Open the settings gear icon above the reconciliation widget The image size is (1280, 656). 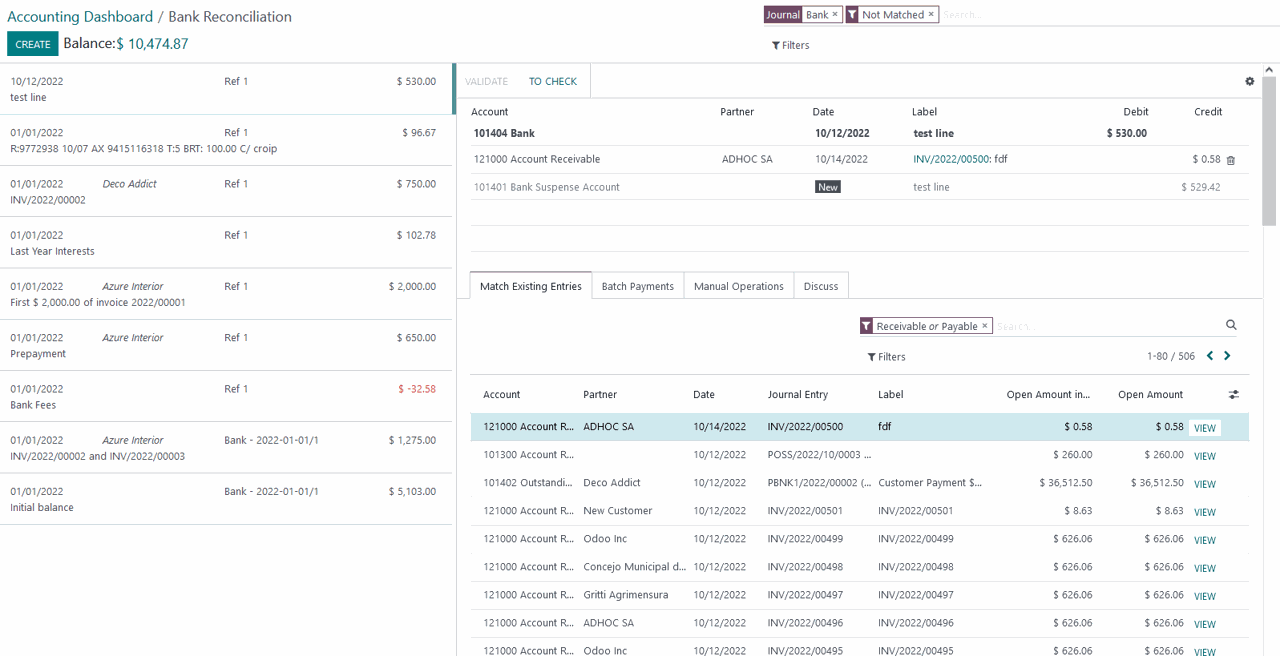[1249, 81]
